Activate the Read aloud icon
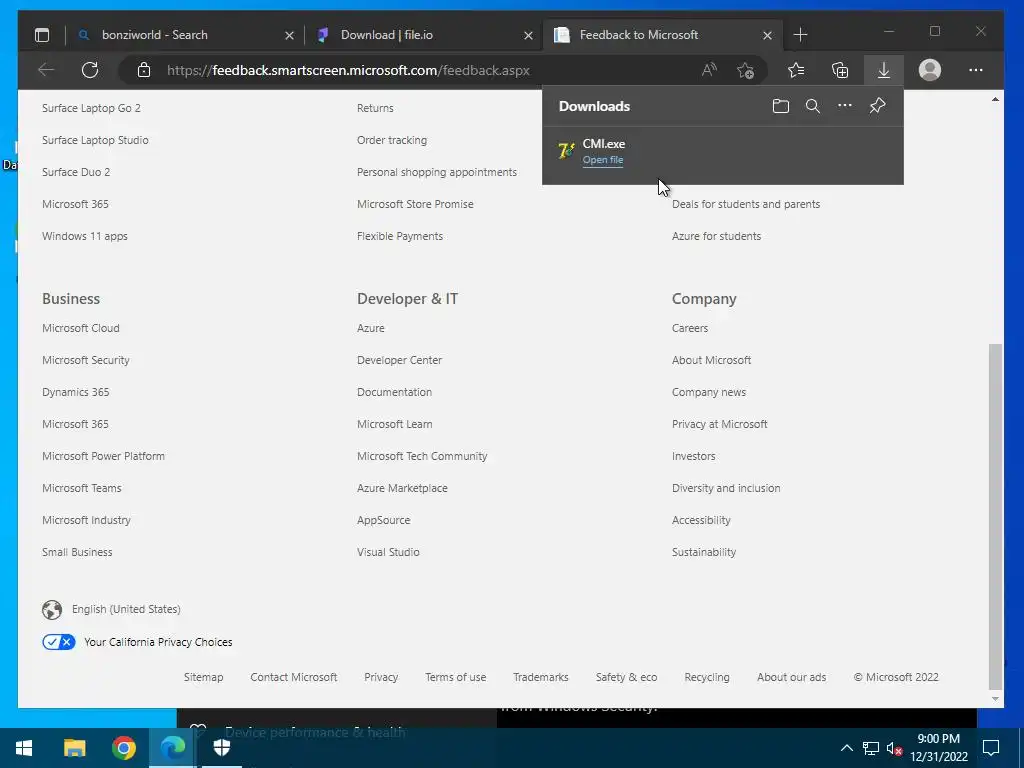1024x768 pixels. point(709,70)
